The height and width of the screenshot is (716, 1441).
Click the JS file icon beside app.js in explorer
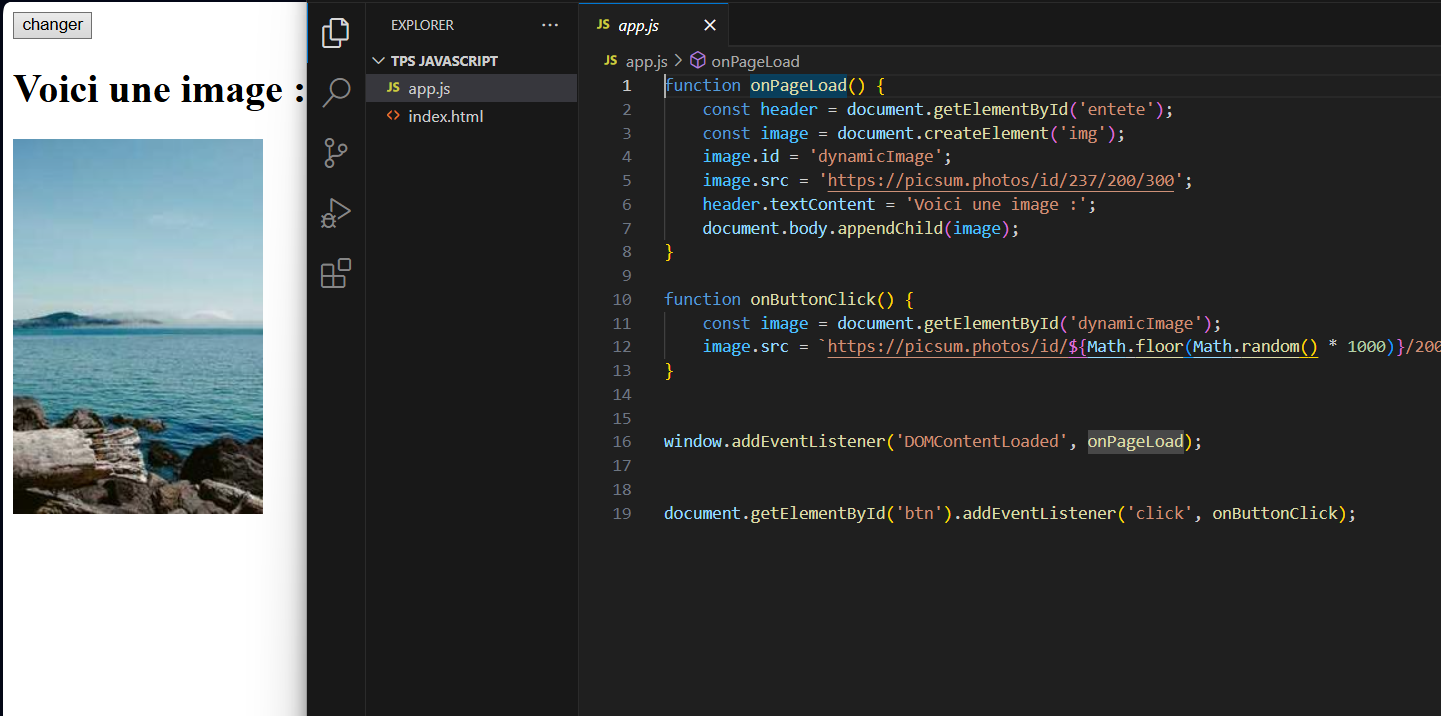pos(393,88)
